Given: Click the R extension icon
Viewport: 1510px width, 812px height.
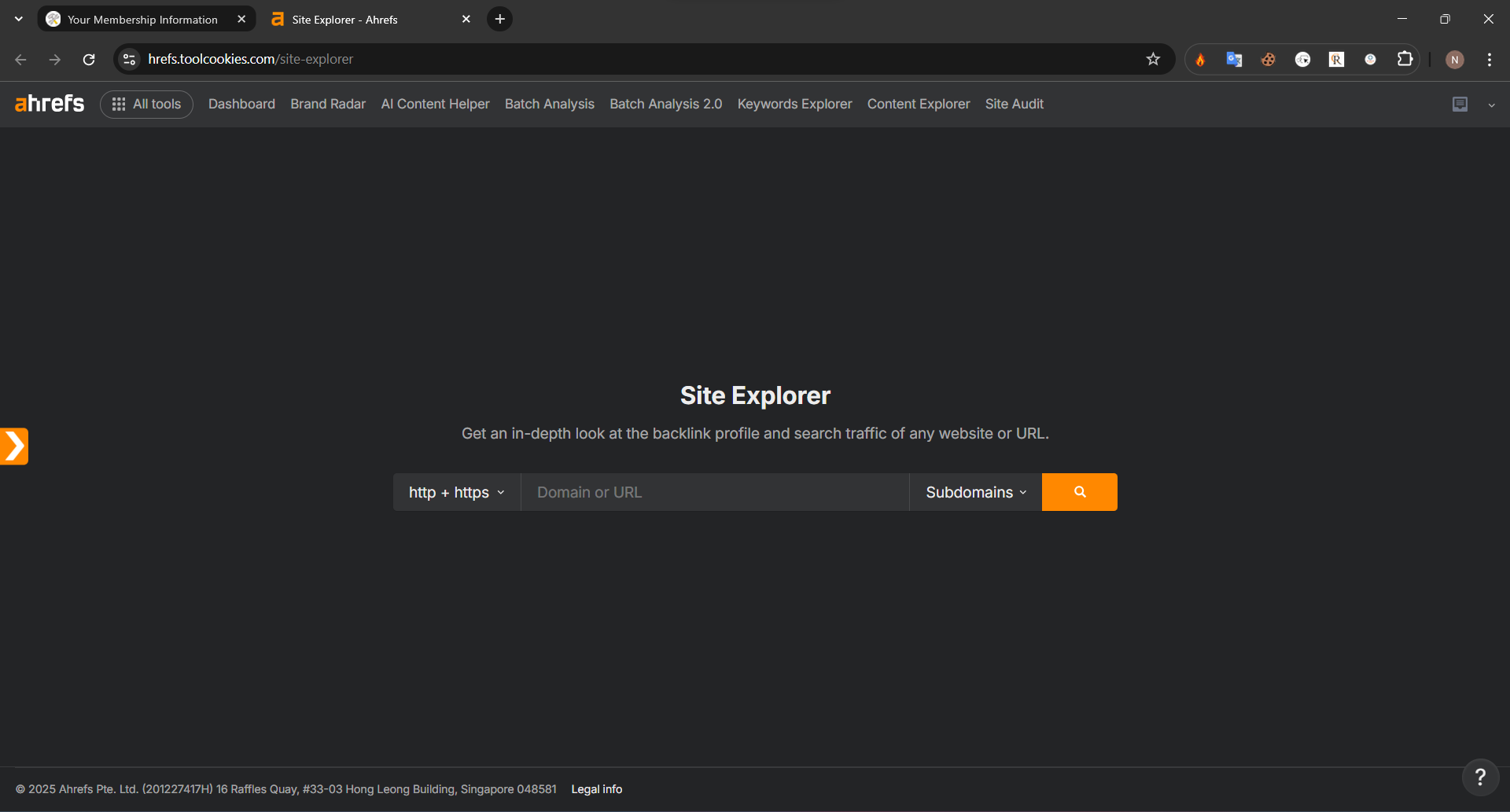Looking at the screenshot, I should click(x=1336, y=59).
